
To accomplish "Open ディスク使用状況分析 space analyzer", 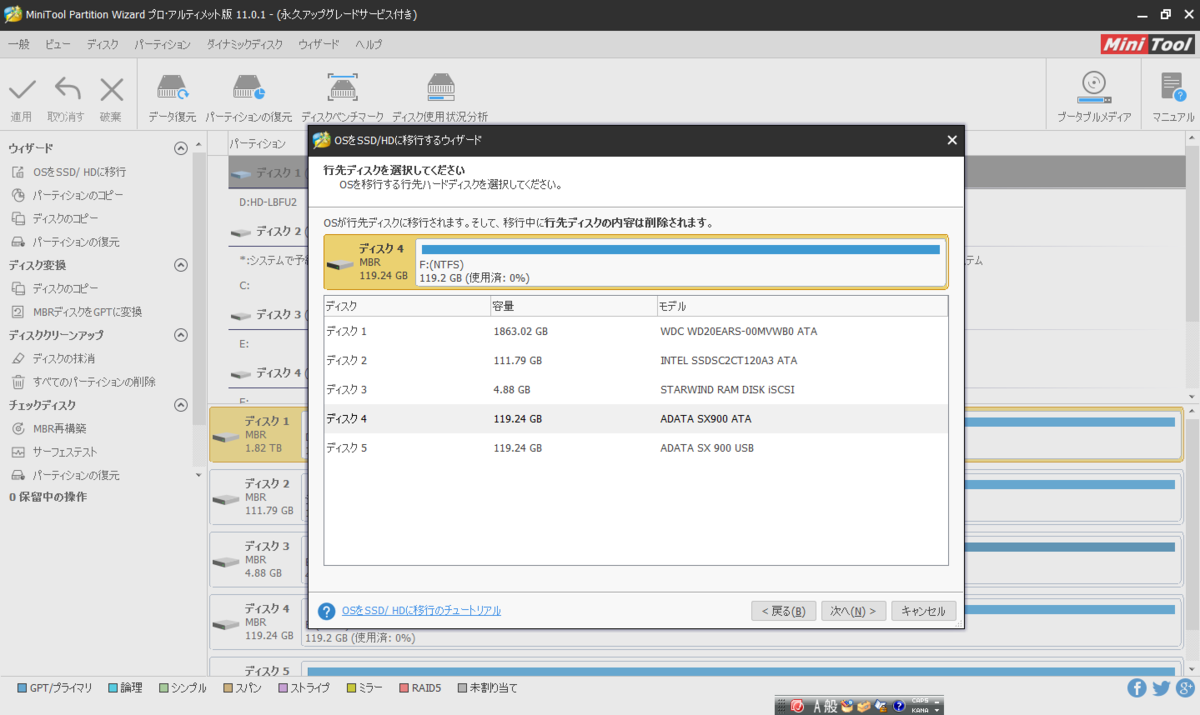I will pos(440,98).
